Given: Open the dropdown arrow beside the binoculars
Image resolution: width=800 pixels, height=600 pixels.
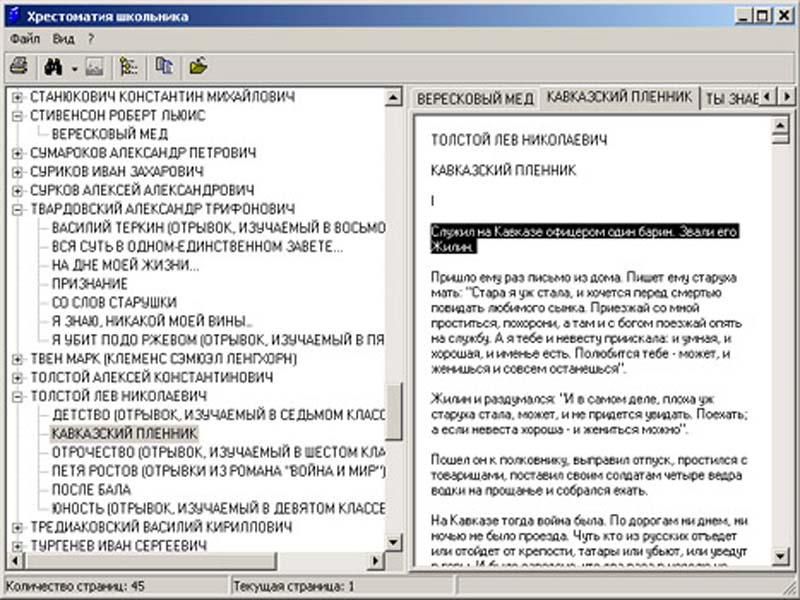Looking at the screenshot, I should (74, 68).
